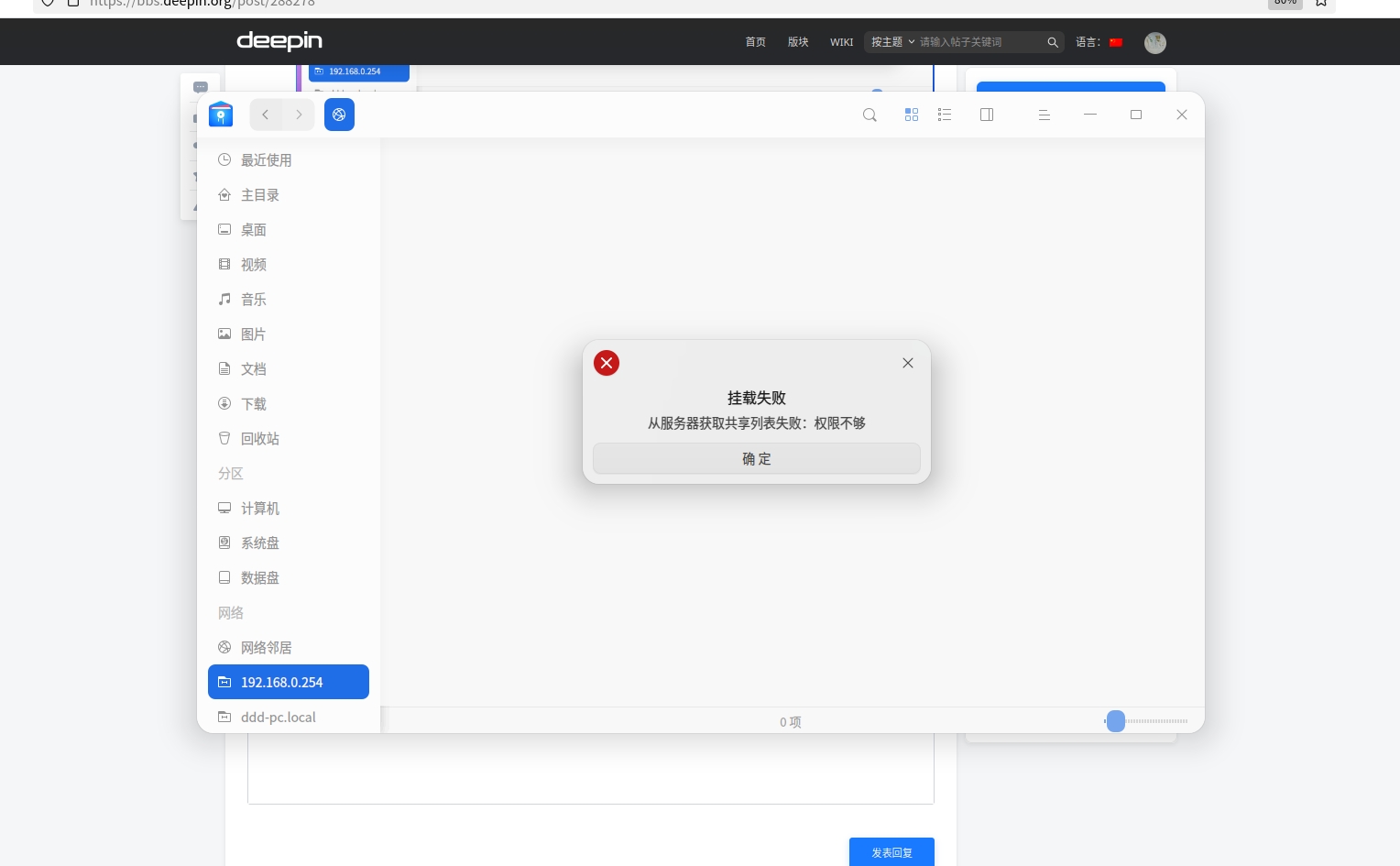This screenshot has height=866, width=1400.
Task: Click the 确定 button in the error dialog
Action: pos(757,458)
